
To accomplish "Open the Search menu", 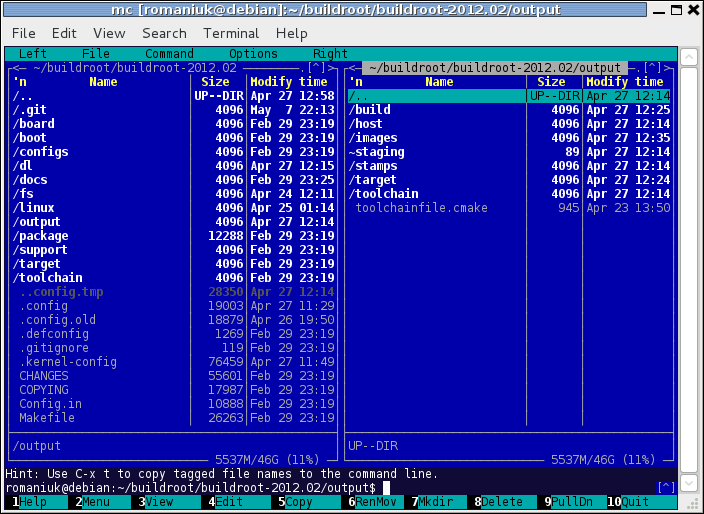I will click(164, 33).
